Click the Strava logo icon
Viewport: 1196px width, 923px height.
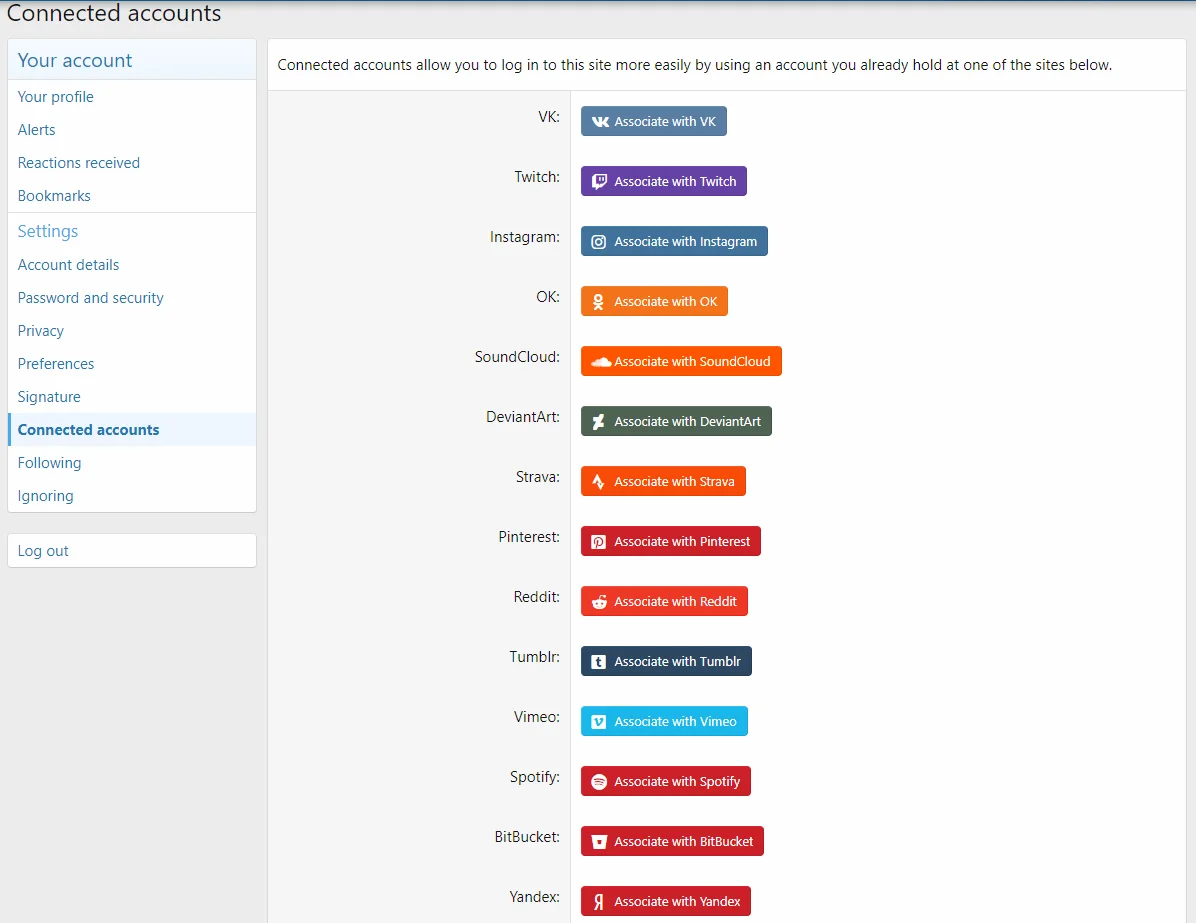(599, 481)
